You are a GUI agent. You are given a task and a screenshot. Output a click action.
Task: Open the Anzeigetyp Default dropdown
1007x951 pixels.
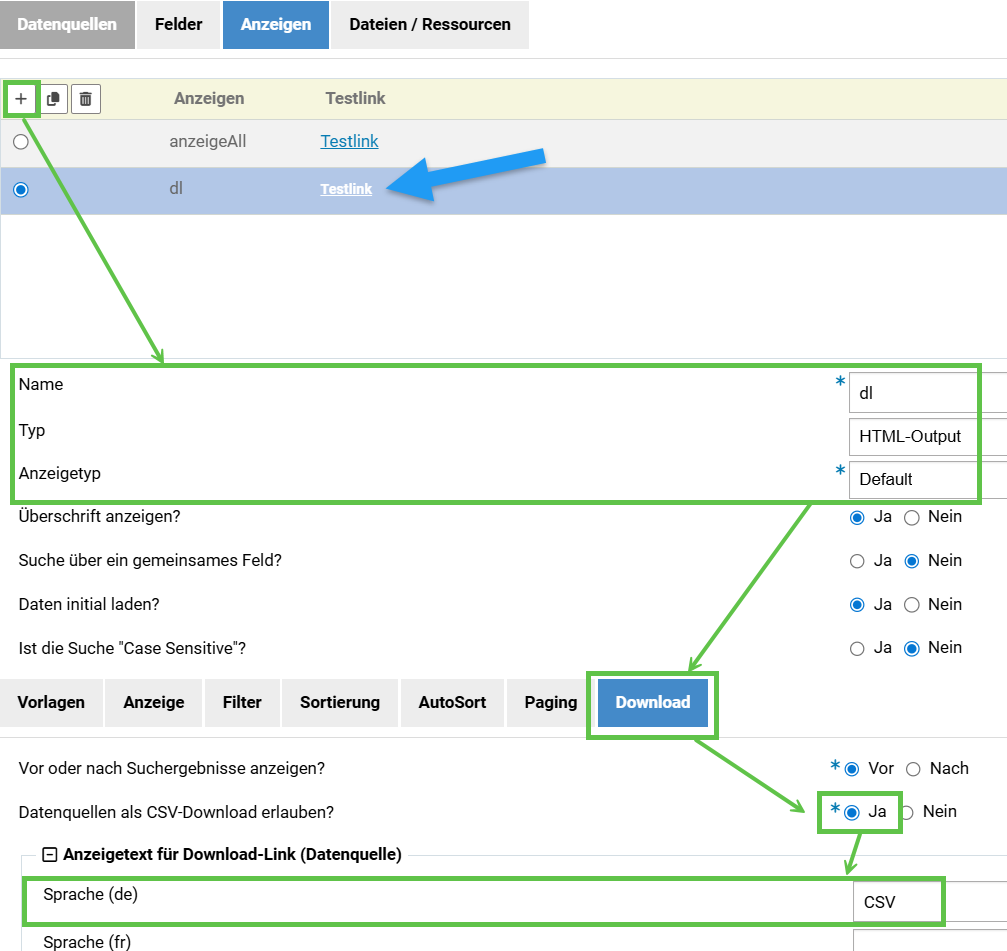pos(912,479)
